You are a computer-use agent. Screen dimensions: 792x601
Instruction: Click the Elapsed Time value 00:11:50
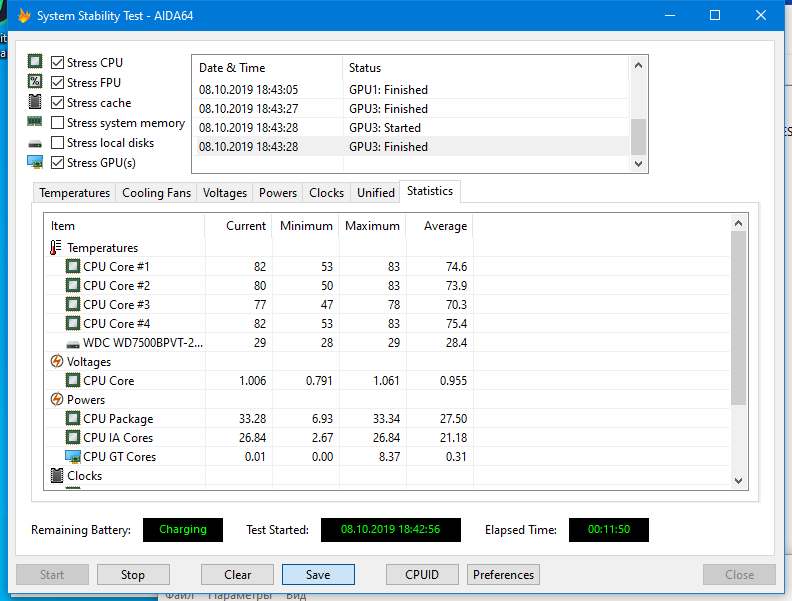pyautogui.click(x=609, y=530)
